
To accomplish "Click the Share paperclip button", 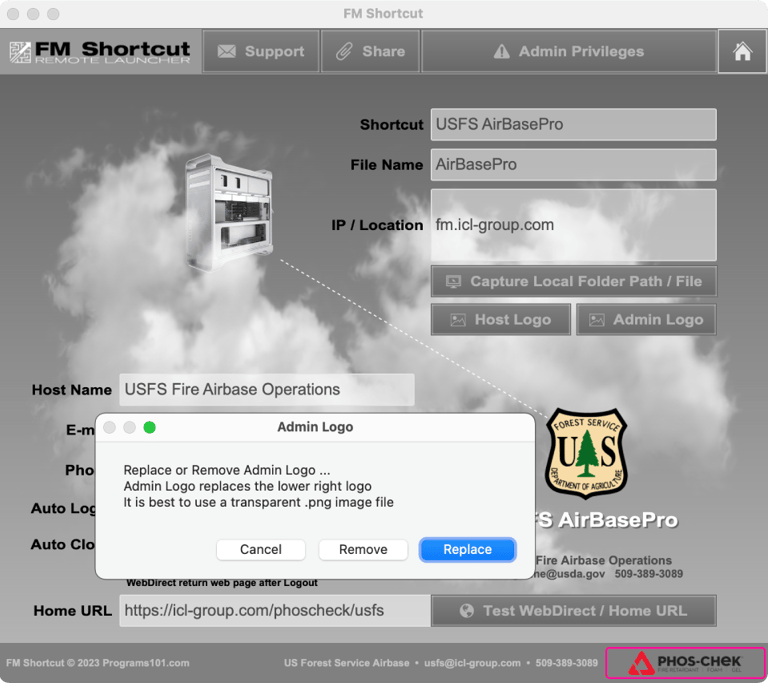I will (371, 51).
